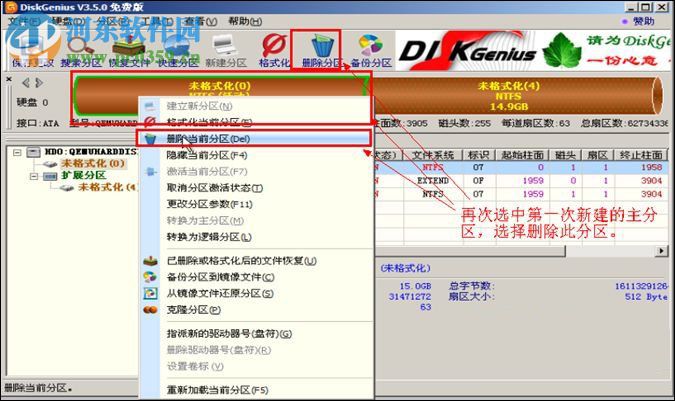The image size is (675, 401).
Task: Choose 重新加载当前分区(F5) entry
Action: point(255,390)
